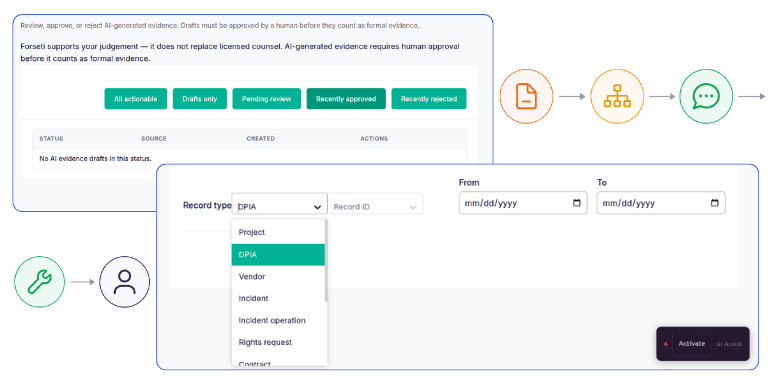Select highlighted DPIA option in list
The image size is (774, 384).
pyautogui.click(x=278, y=255)
